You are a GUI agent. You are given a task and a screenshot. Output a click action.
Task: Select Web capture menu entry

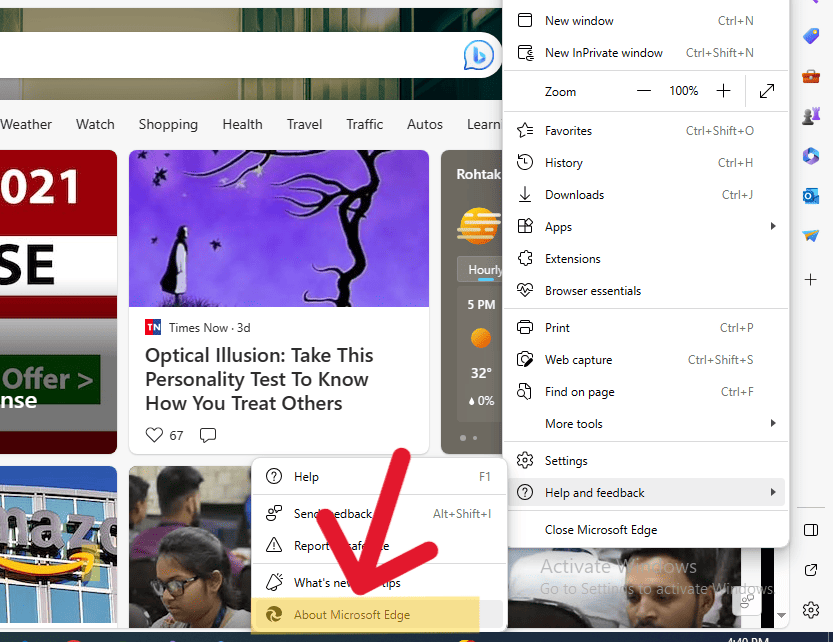click(644, 360)
